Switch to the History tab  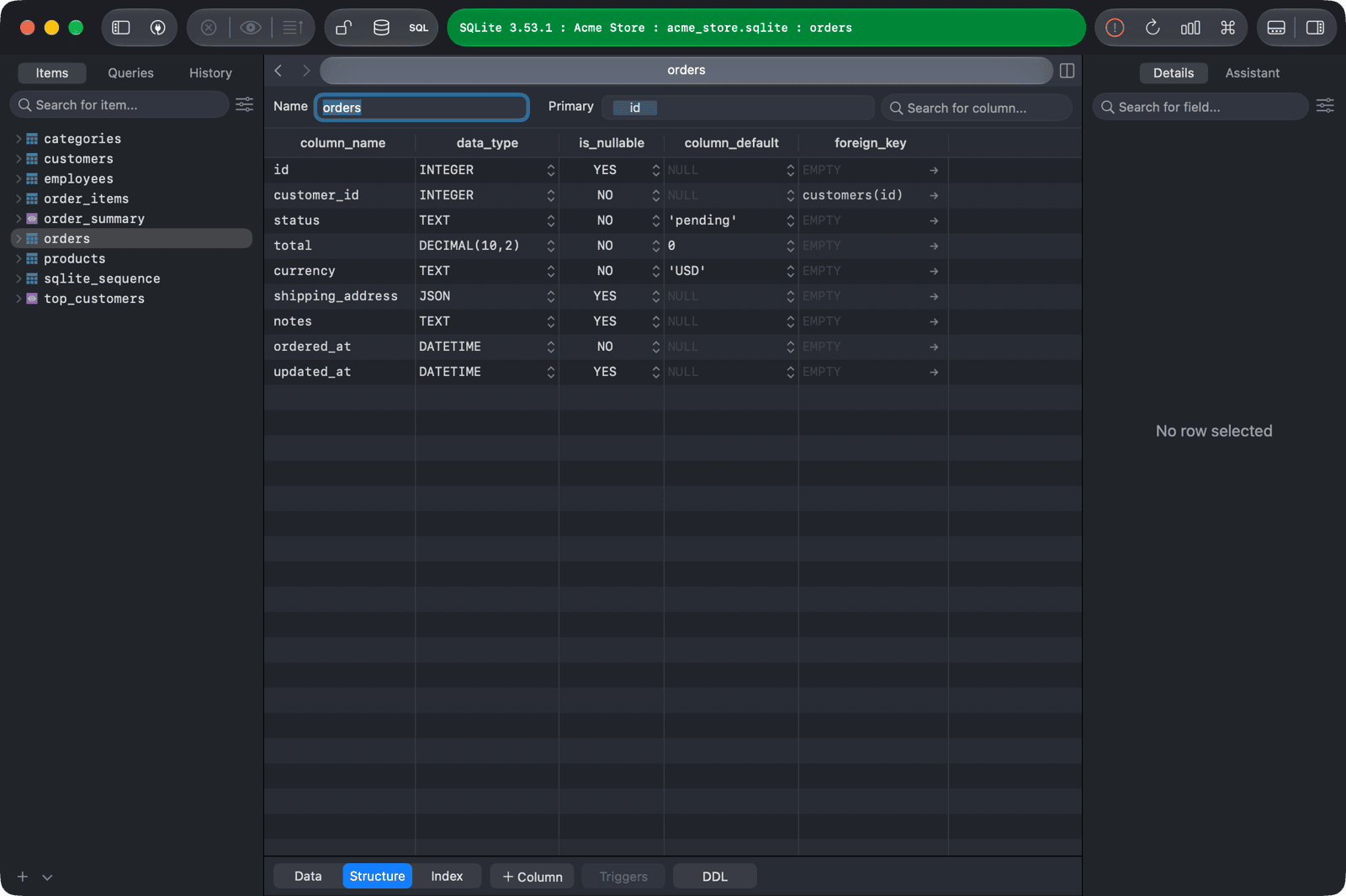coord(210,73)
